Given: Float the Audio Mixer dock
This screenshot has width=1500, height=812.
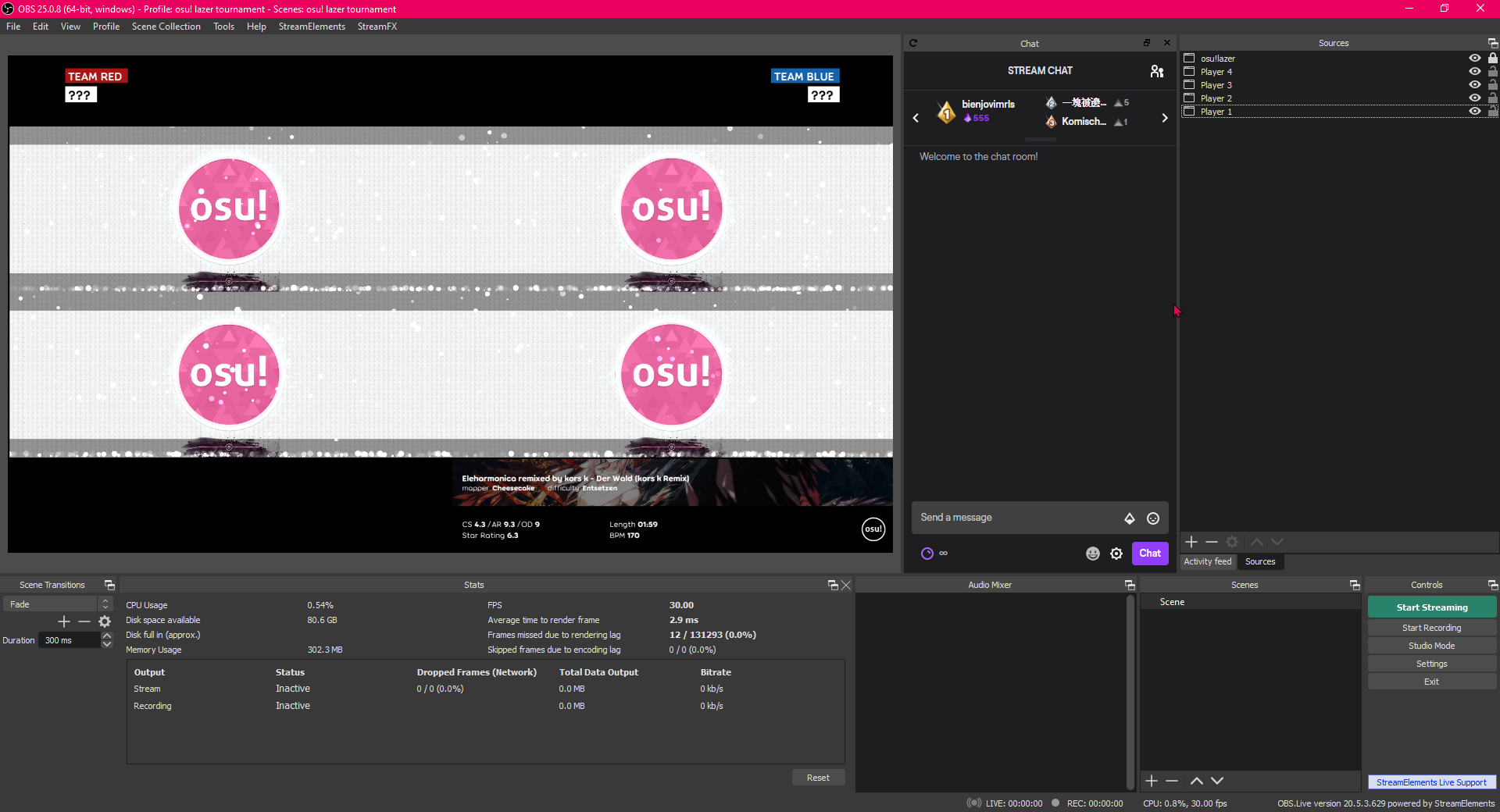Looking at the screenshot, I should (1130, 586).
